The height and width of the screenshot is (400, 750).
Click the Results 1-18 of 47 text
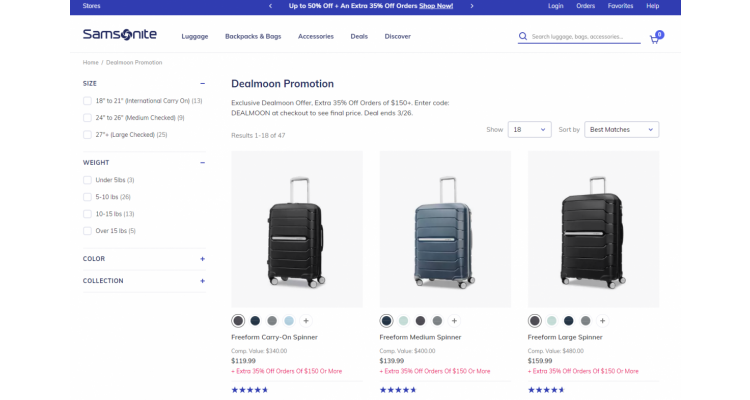pyautogui.click(x=258, y=135)
